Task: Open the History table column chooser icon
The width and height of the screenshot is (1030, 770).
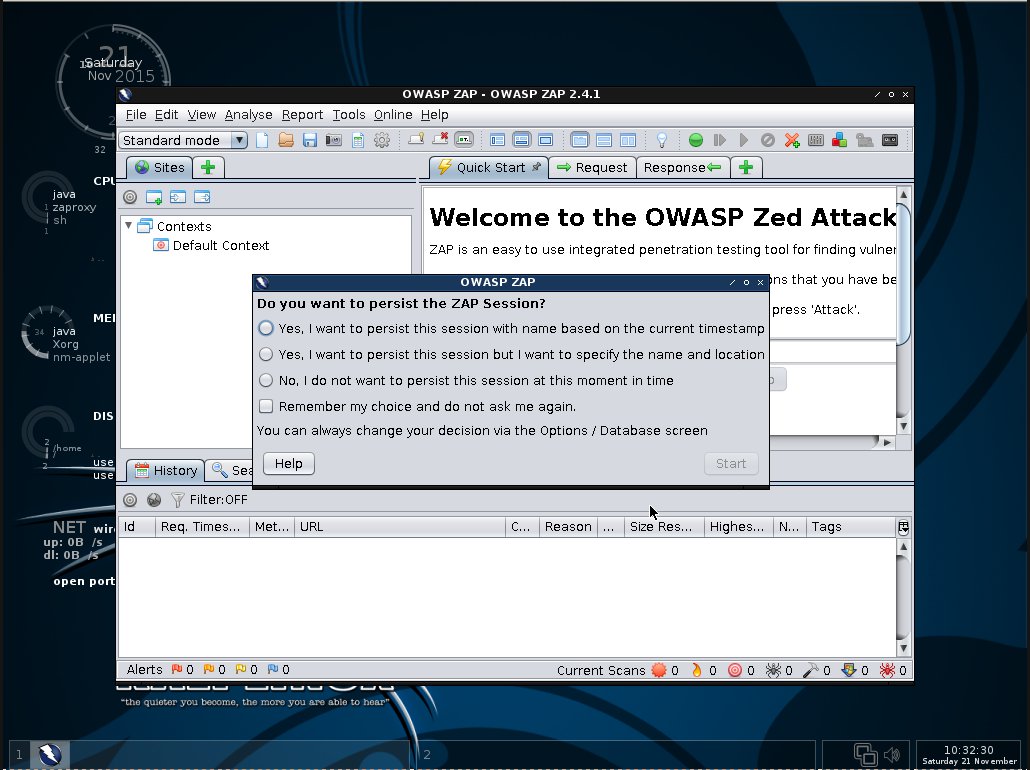Action: click(x=903, y=527)
